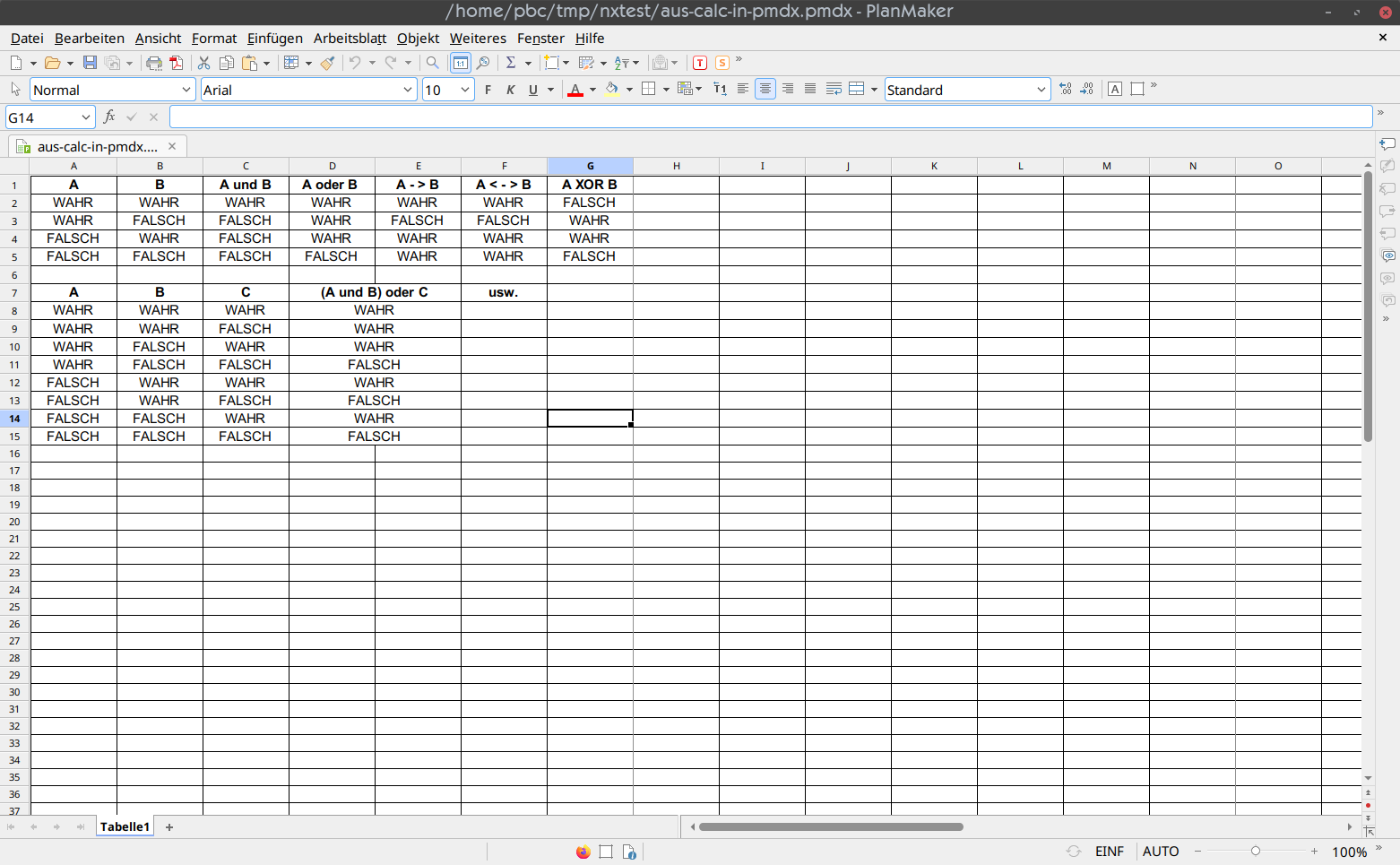
Task: Click the merge cells icon
Action: pyautogui.click(x=857, y=90)
